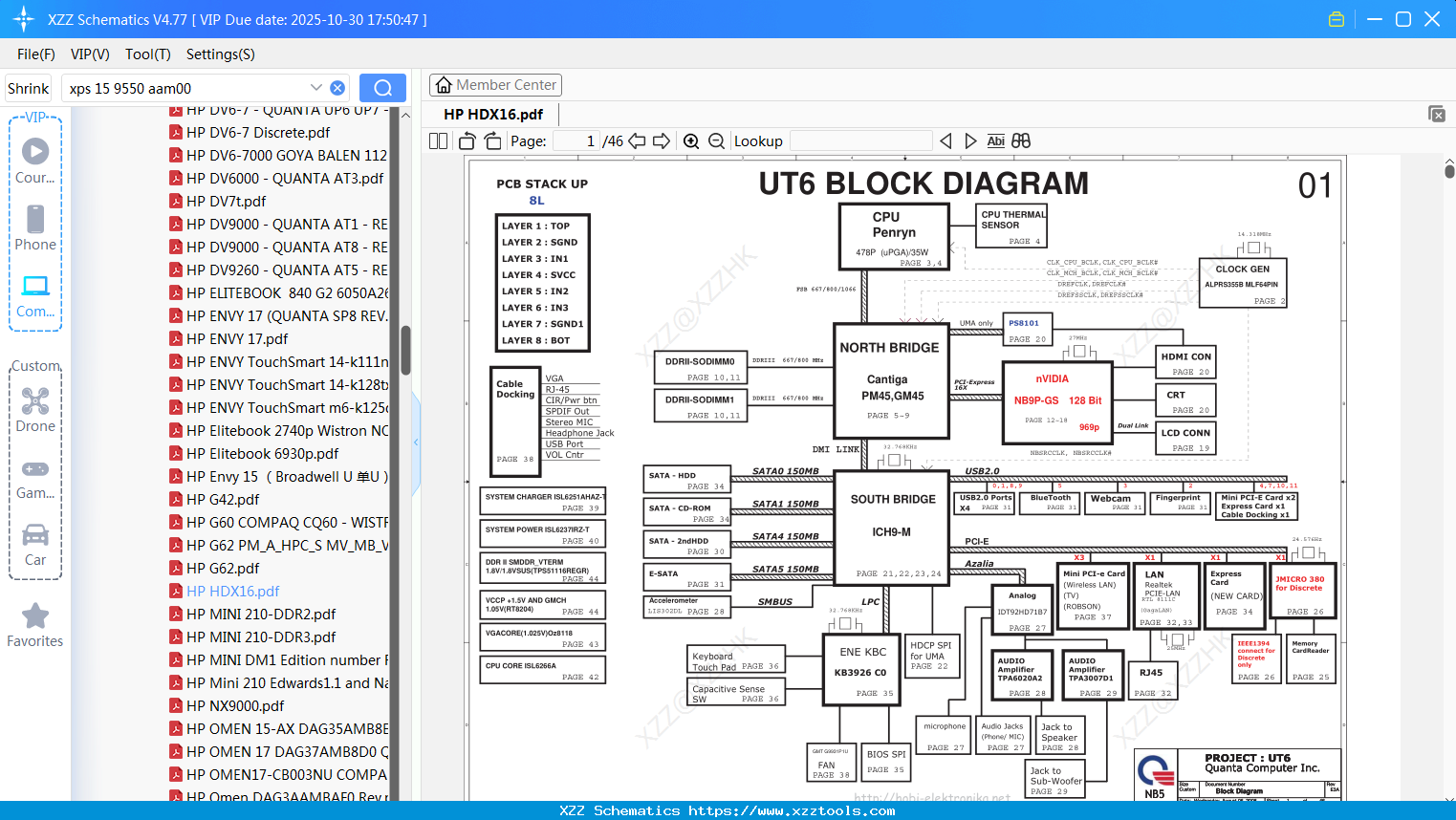This screenshot has height=820, width=1456.
Task: Open the Settings(S) menu
Action: [220, 54]
